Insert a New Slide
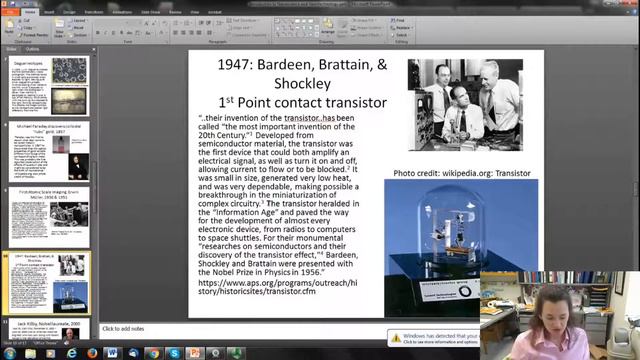The width and height of the screenshot is (640, 360). click(x=60, y=28)
